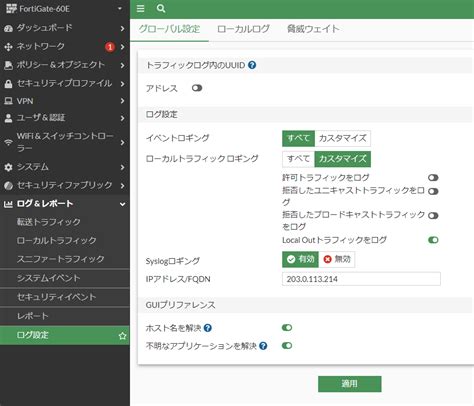
Task: Open the search magnifier icon in the top bar
Action: (161, 8)
